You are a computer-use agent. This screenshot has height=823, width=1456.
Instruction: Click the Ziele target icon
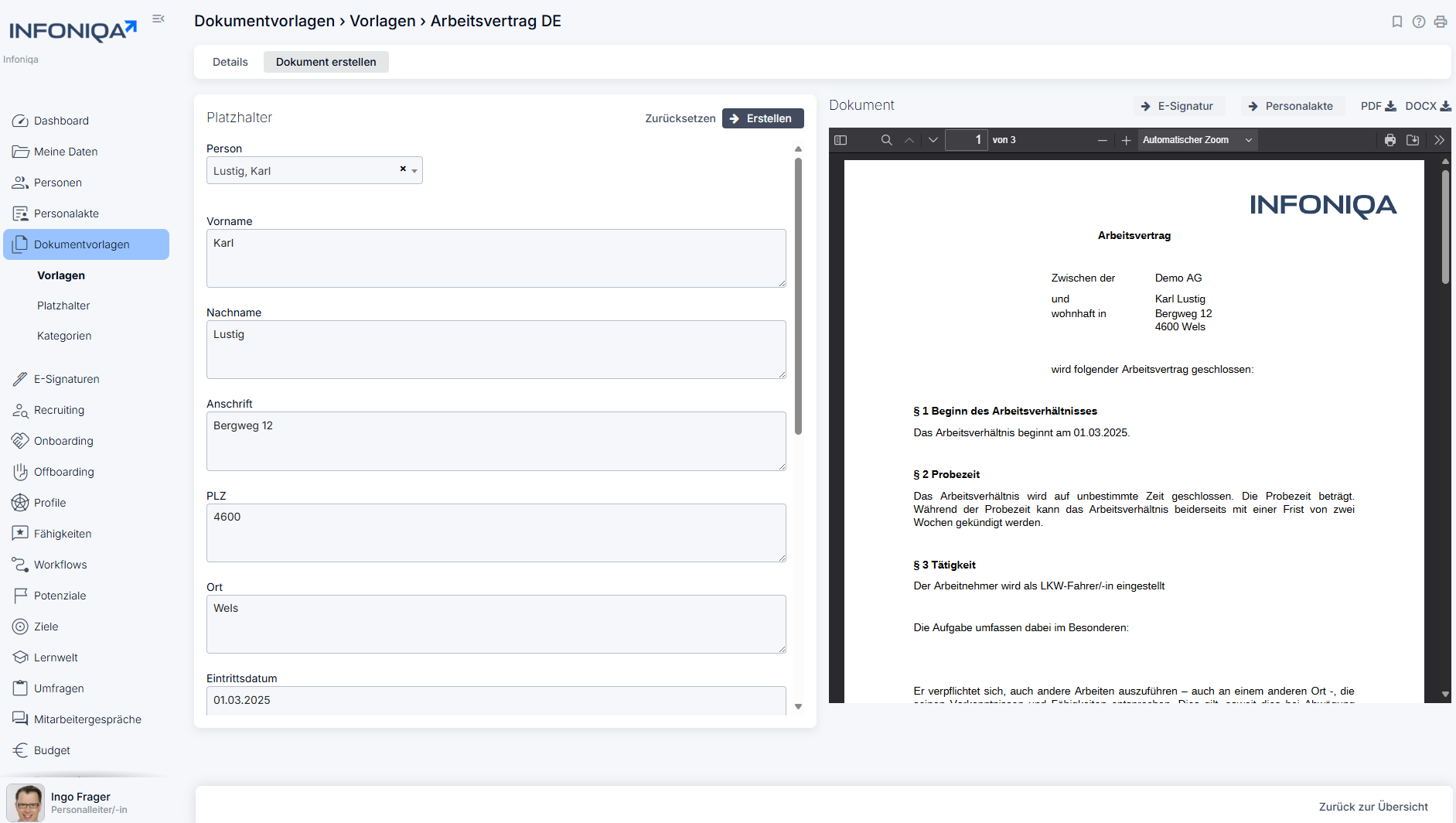(x=20, y=627)
